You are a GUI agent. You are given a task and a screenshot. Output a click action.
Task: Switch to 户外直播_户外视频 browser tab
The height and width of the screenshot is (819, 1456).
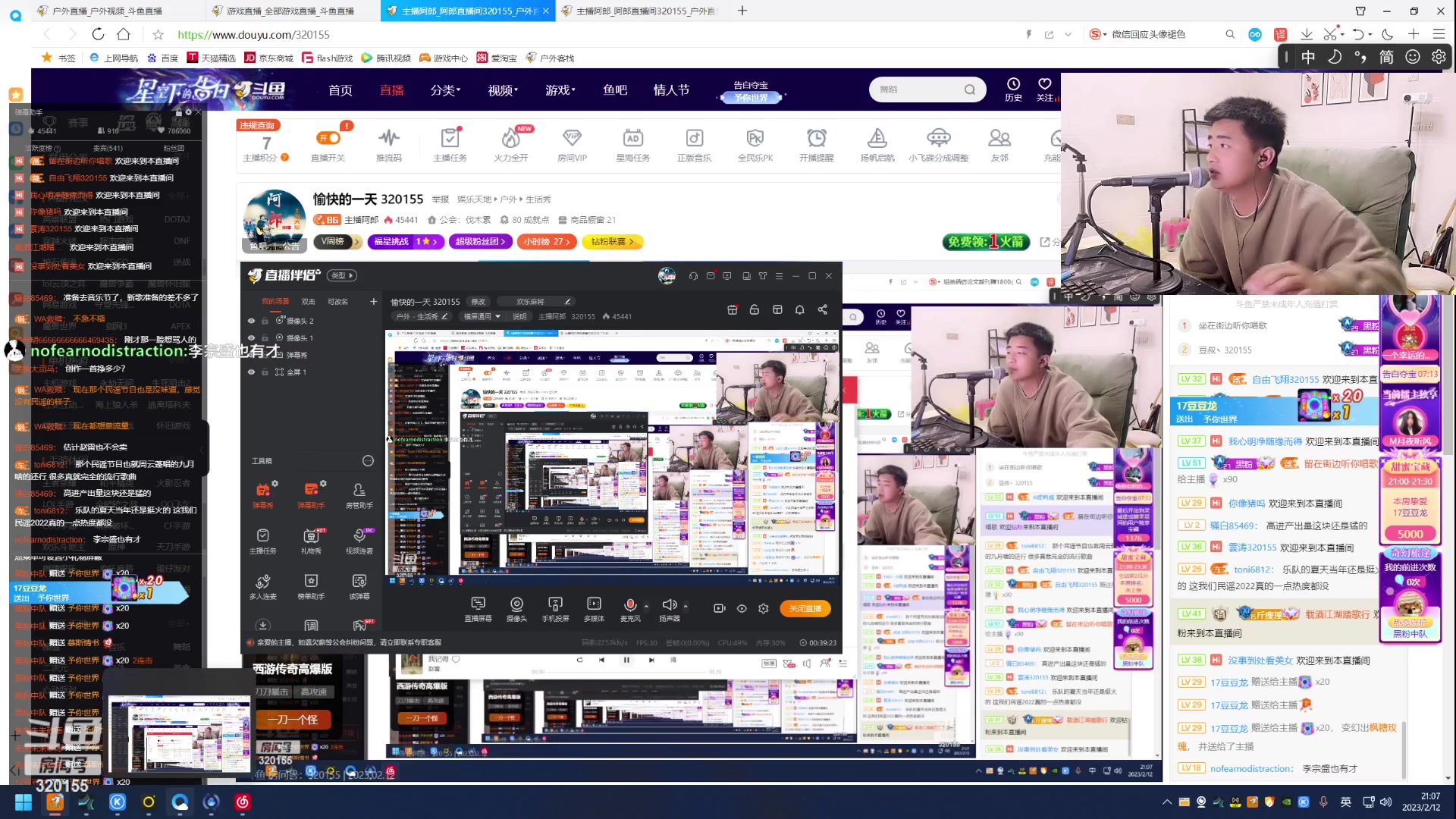(118, 11)
